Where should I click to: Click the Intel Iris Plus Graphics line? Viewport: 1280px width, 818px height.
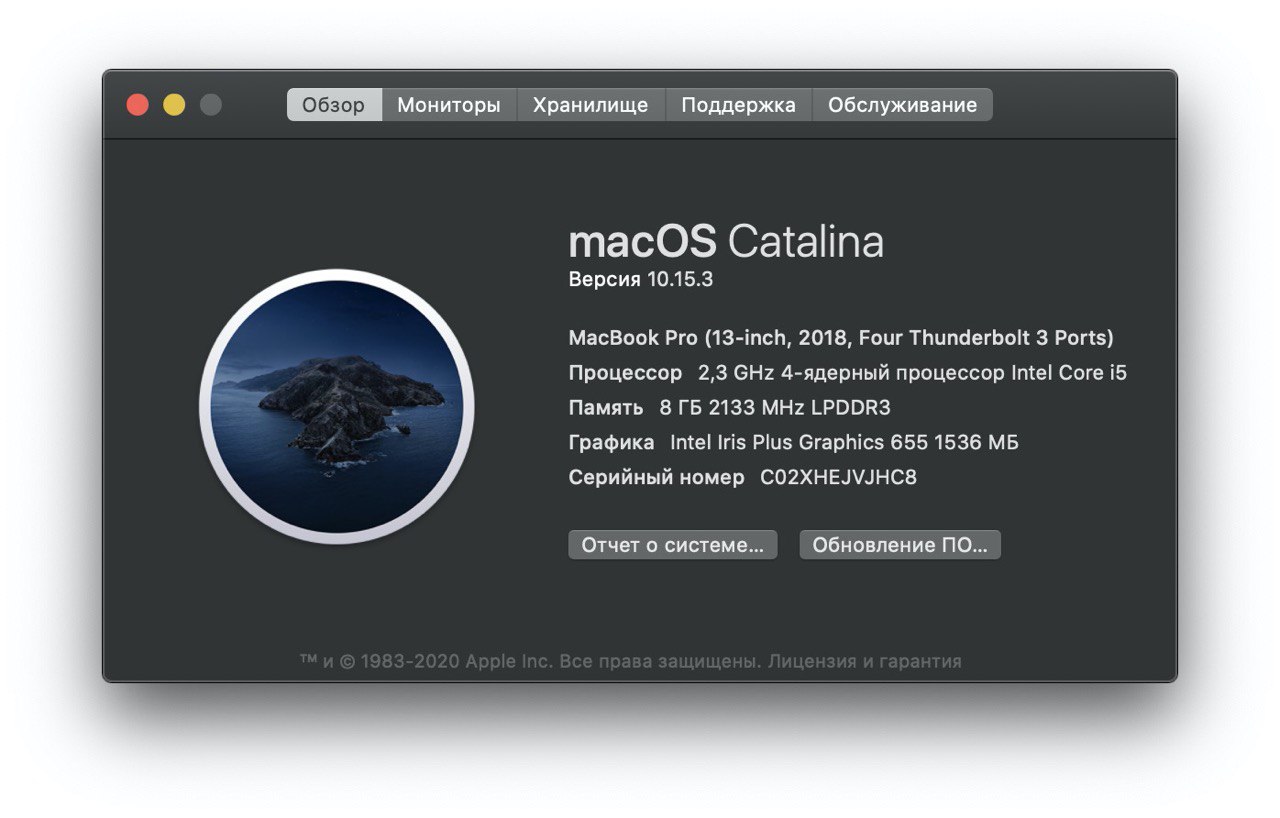tap(794, 442)
